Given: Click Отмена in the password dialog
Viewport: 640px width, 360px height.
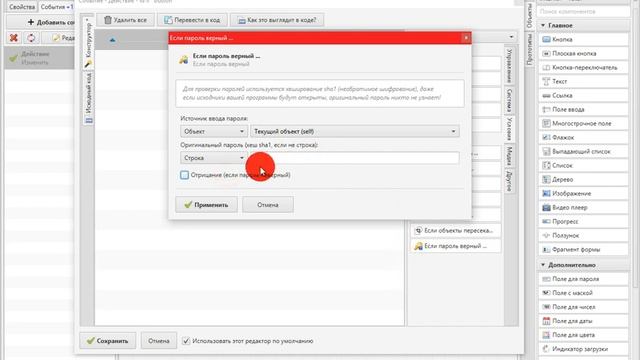Looking at the screenshot, I should coord(268,204).
